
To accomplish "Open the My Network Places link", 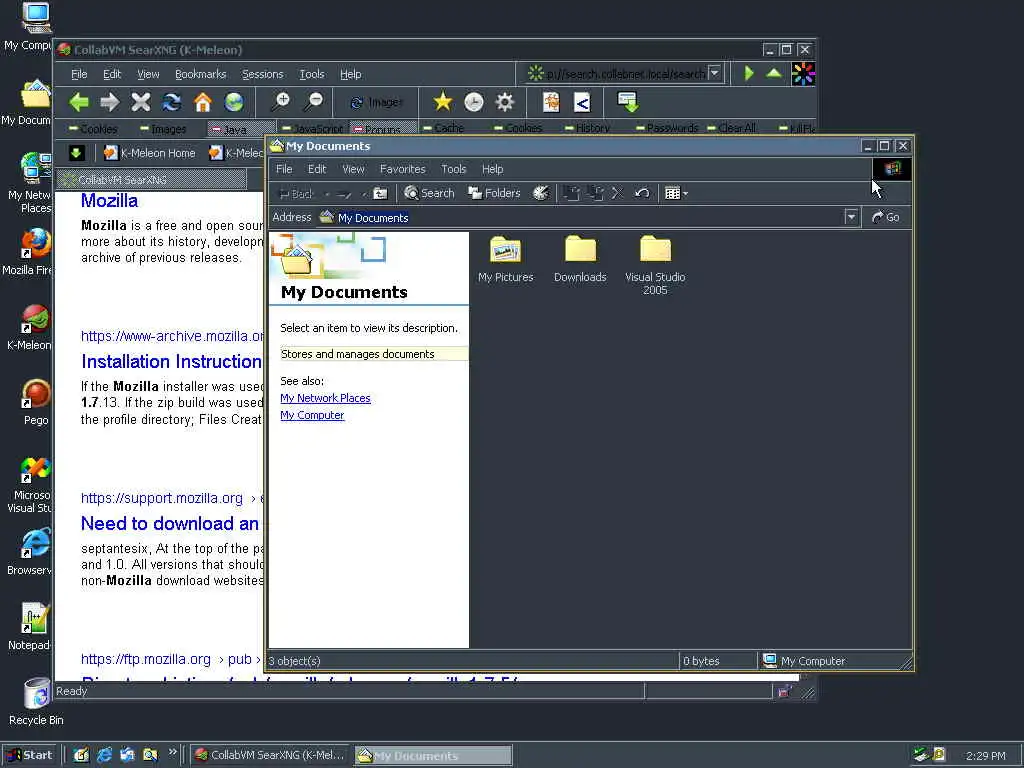I will point(325,398).
